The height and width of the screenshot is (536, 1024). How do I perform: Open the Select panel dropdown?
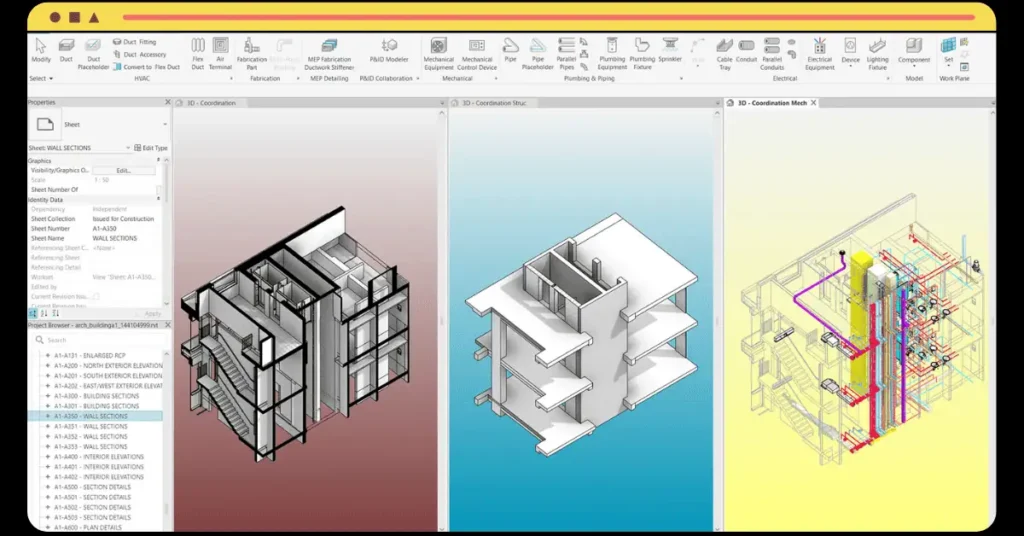(41, 78)
